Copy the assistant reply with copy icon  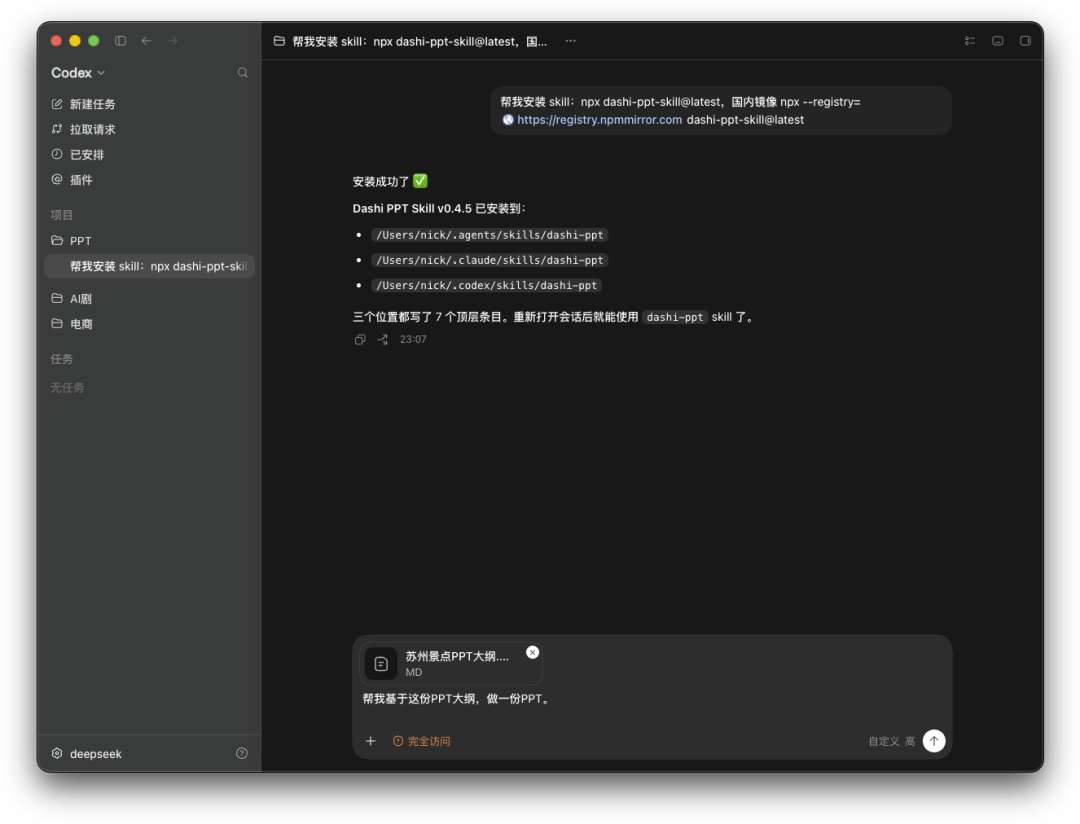coord(360,339)
